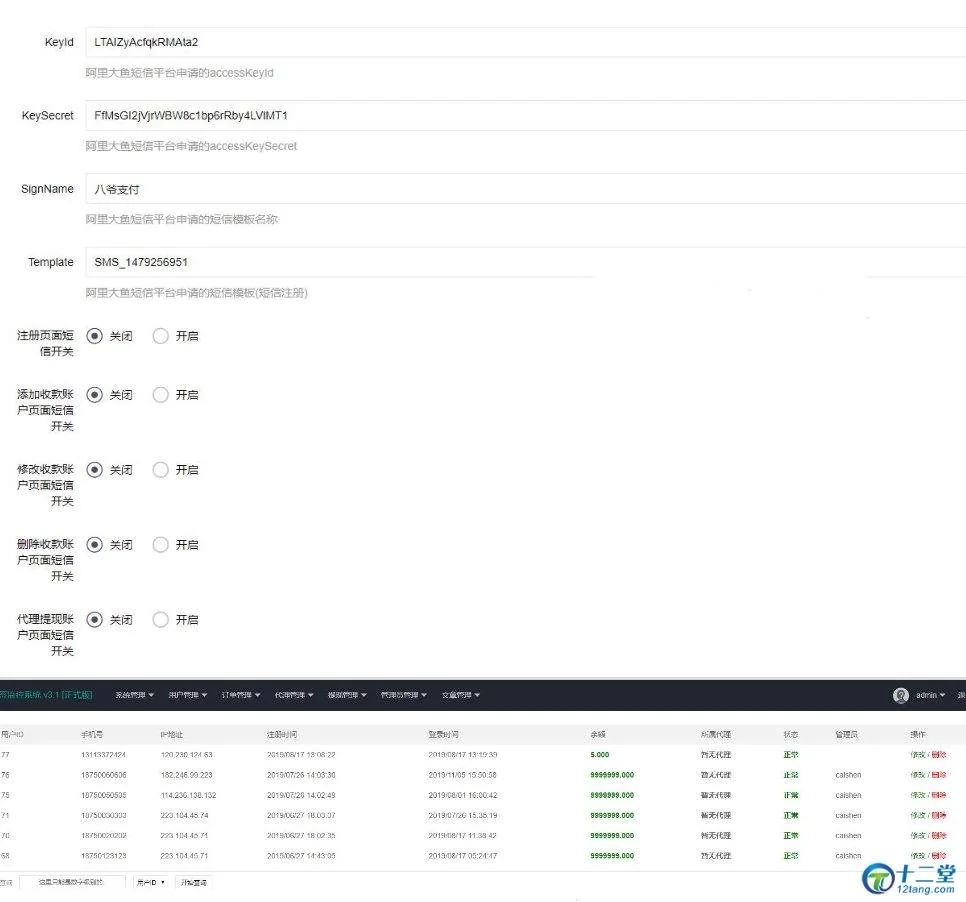The width and height of the screenshot is (966, 902).
Task: Select 关闭 for 代理提现账户页面短信开关
Action: pyautogui.click(x=95, y=620)
